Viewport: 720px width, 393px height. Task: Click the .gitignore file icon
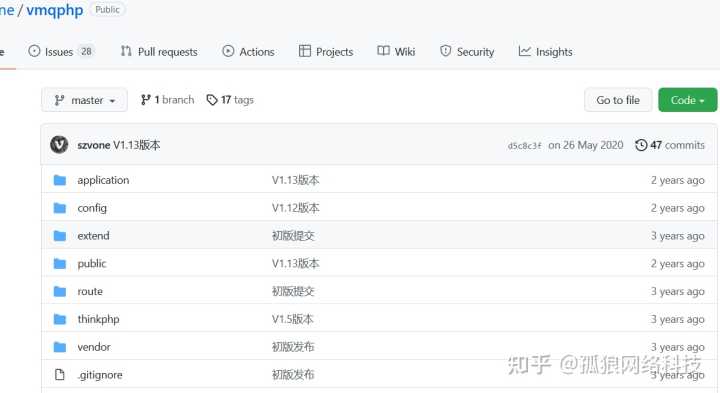coord(60,375)
